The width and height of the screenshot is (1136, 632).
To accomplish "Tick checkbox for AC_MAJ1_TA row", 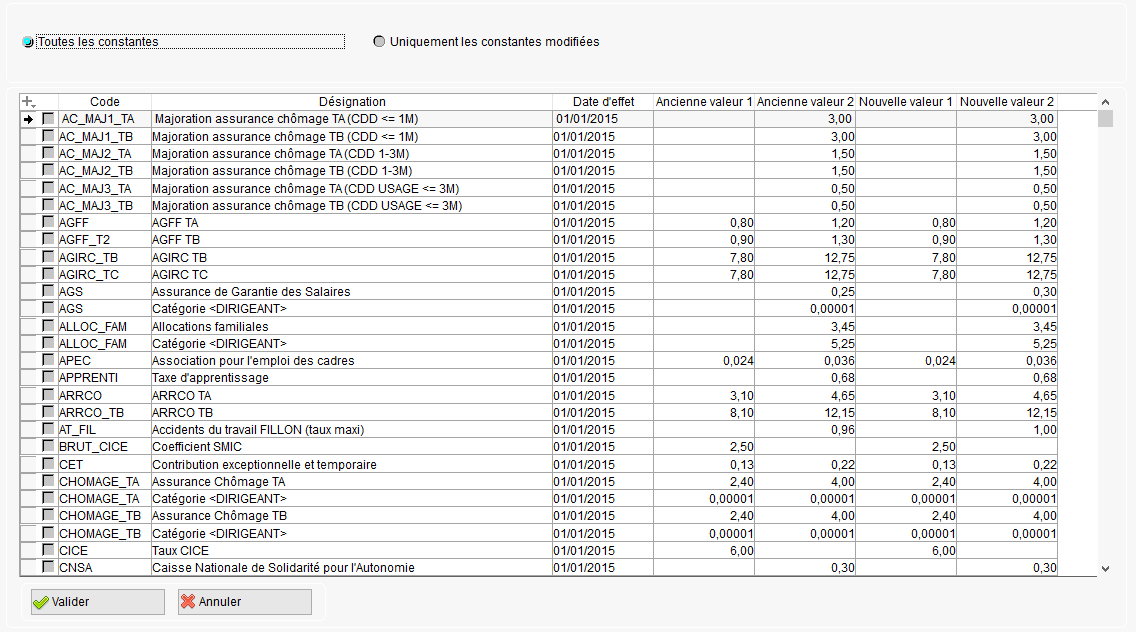I will pyautogui.click(x=48, y=118).
